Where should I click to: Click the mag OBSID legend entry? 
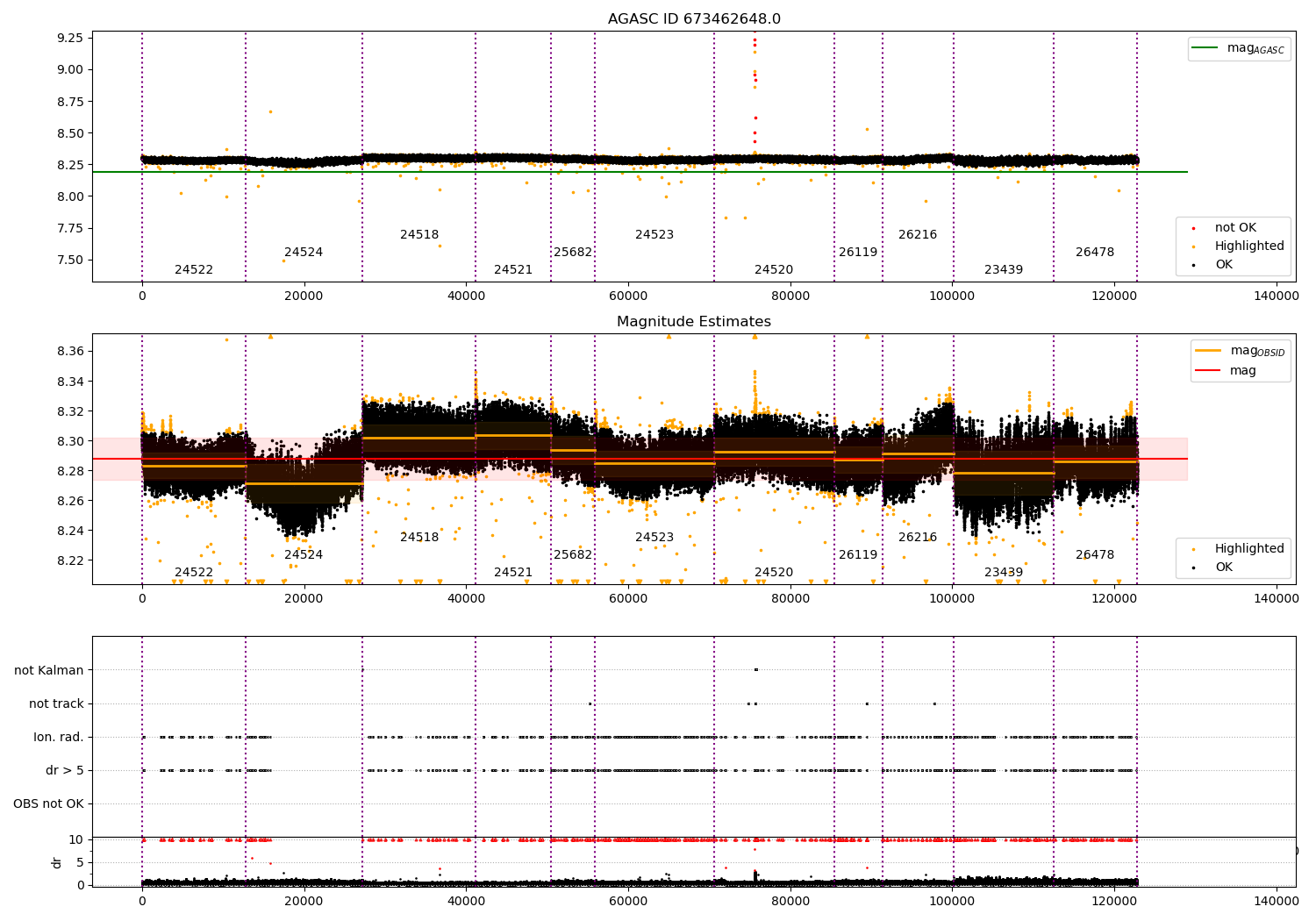pos(1241,351)
